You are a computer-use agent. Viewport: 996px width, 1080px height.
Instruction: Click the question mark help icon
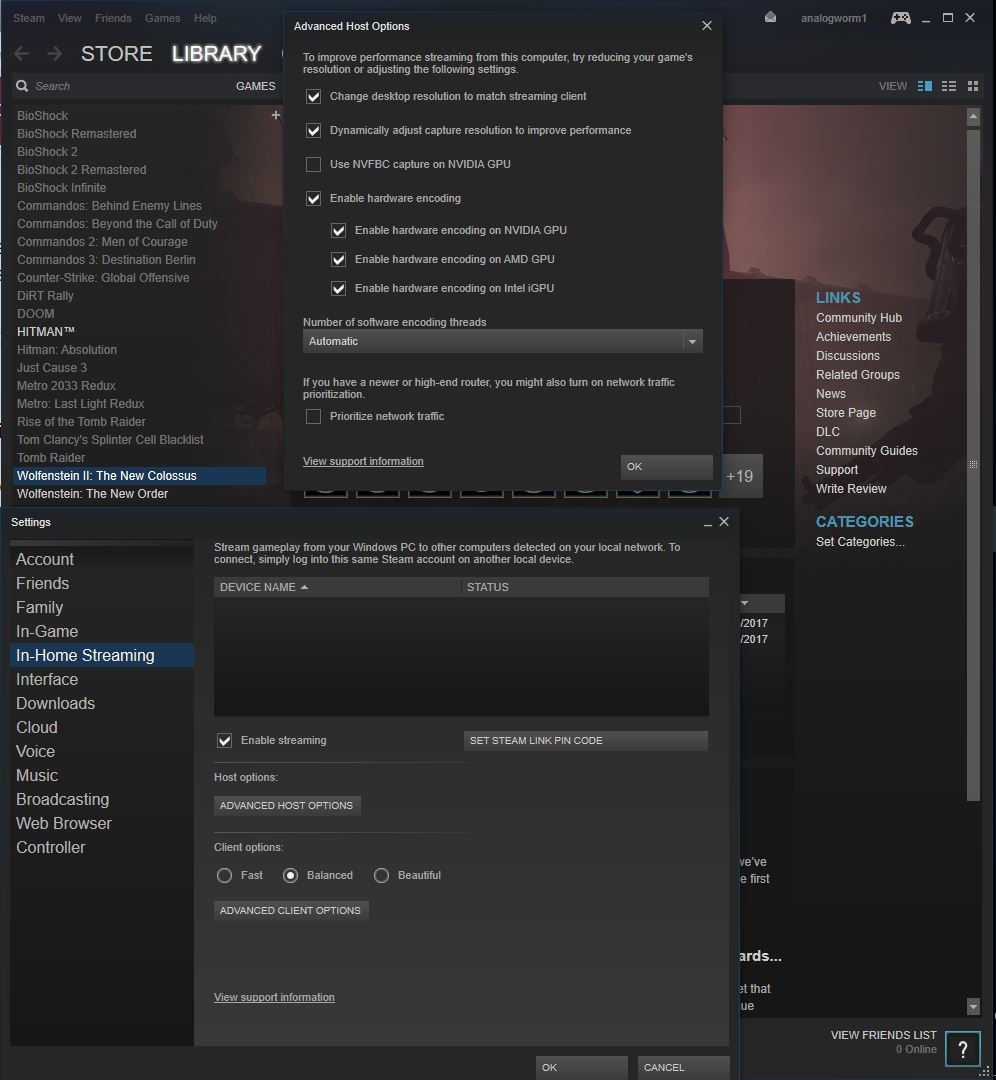point(962,1049)
